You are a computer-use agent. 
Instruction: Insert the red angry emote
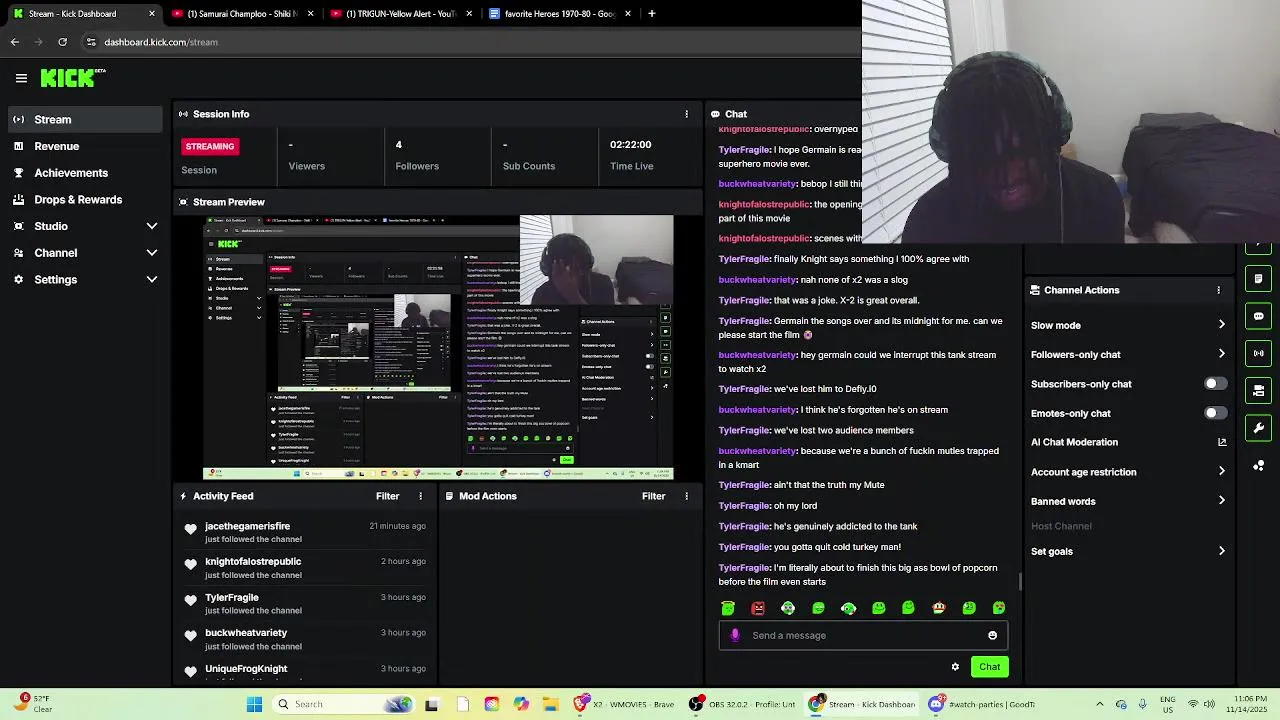(x=758, y=608)
